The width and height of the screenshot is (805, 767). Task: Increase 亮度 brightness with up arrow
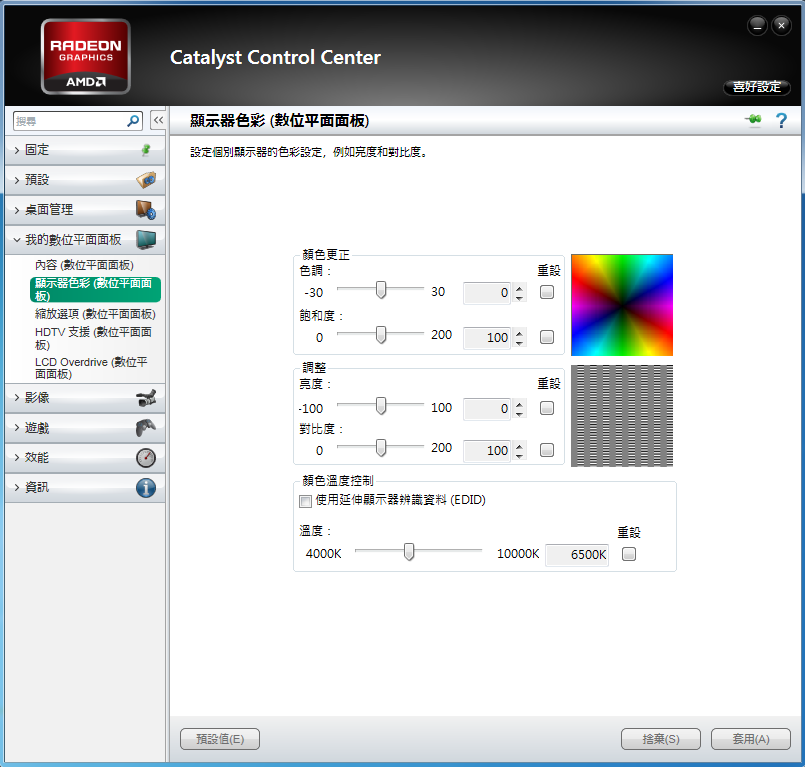coord(520,404)
